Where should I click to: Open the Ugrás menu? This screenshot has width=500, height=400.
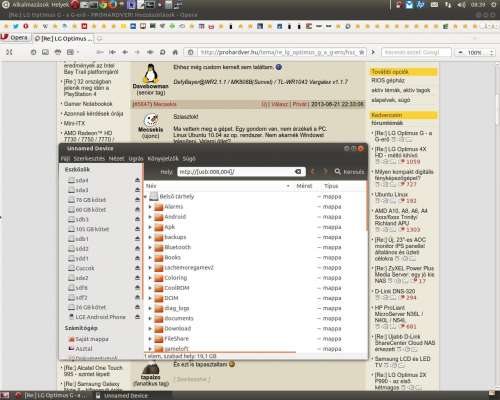point(136,159)
